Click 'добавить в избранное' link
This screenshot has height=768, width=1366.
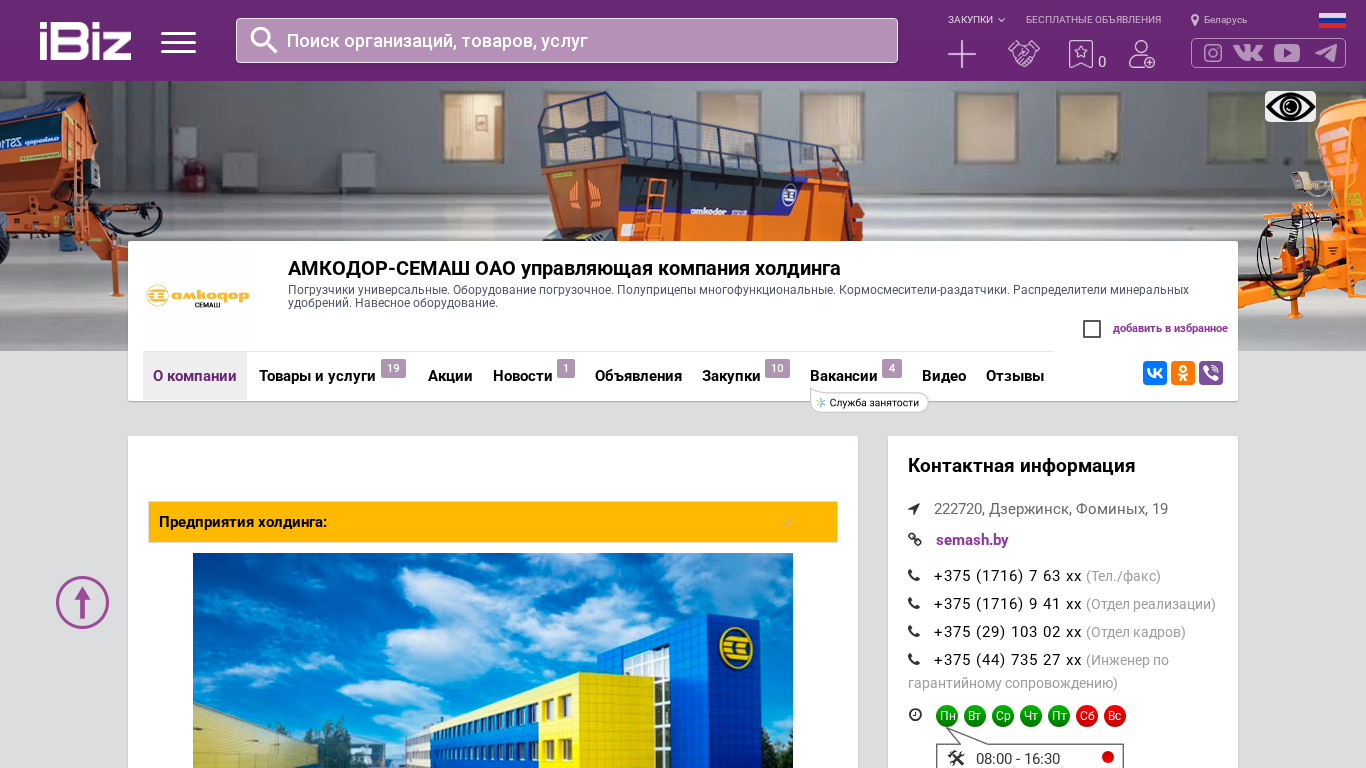click(1170, 329)
